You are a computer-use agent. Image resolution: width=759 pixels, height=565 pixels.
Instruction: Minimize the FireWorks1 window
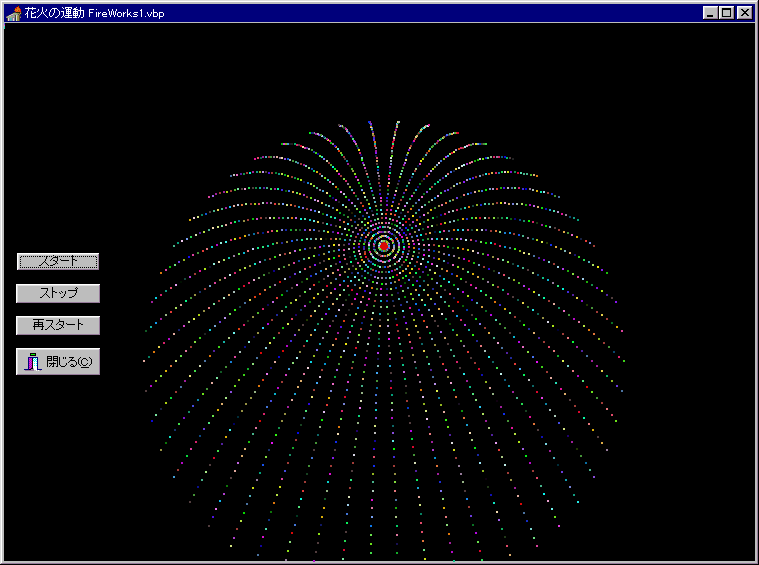point(710,13)
